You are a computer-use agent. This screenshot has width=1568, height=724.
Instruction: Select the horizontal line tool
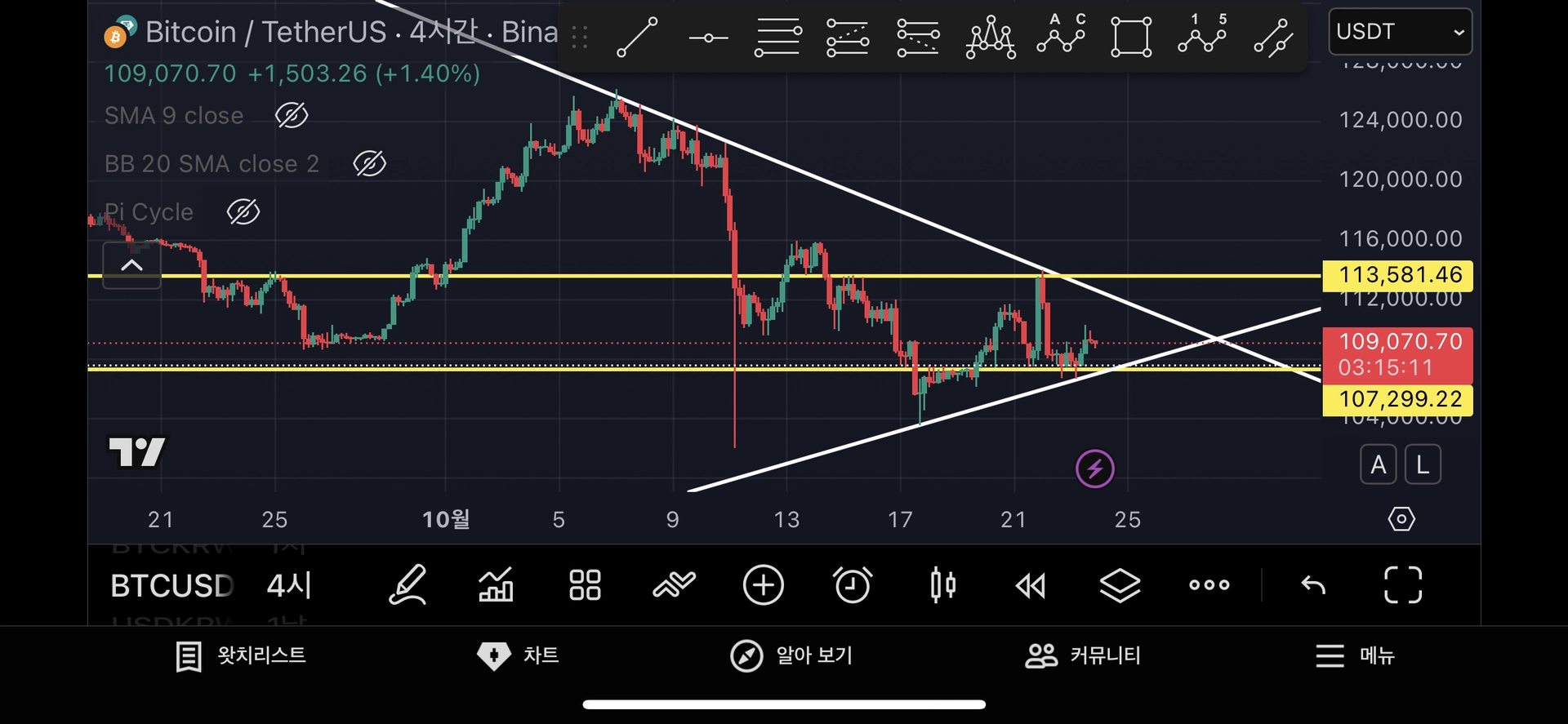coord(708,38)
